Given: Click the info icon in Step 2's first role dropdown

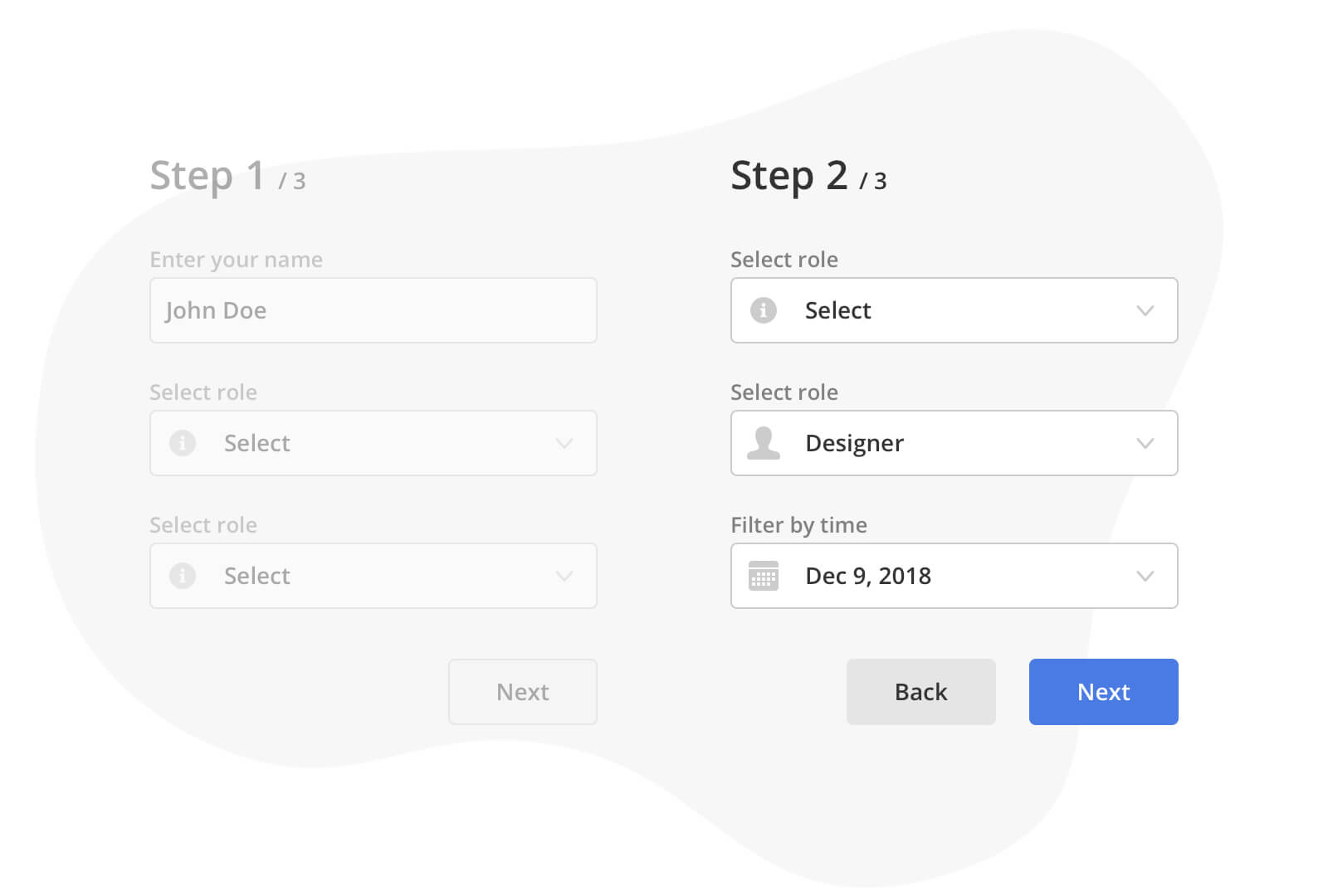Looking at the screenshot, I should 764,310.
